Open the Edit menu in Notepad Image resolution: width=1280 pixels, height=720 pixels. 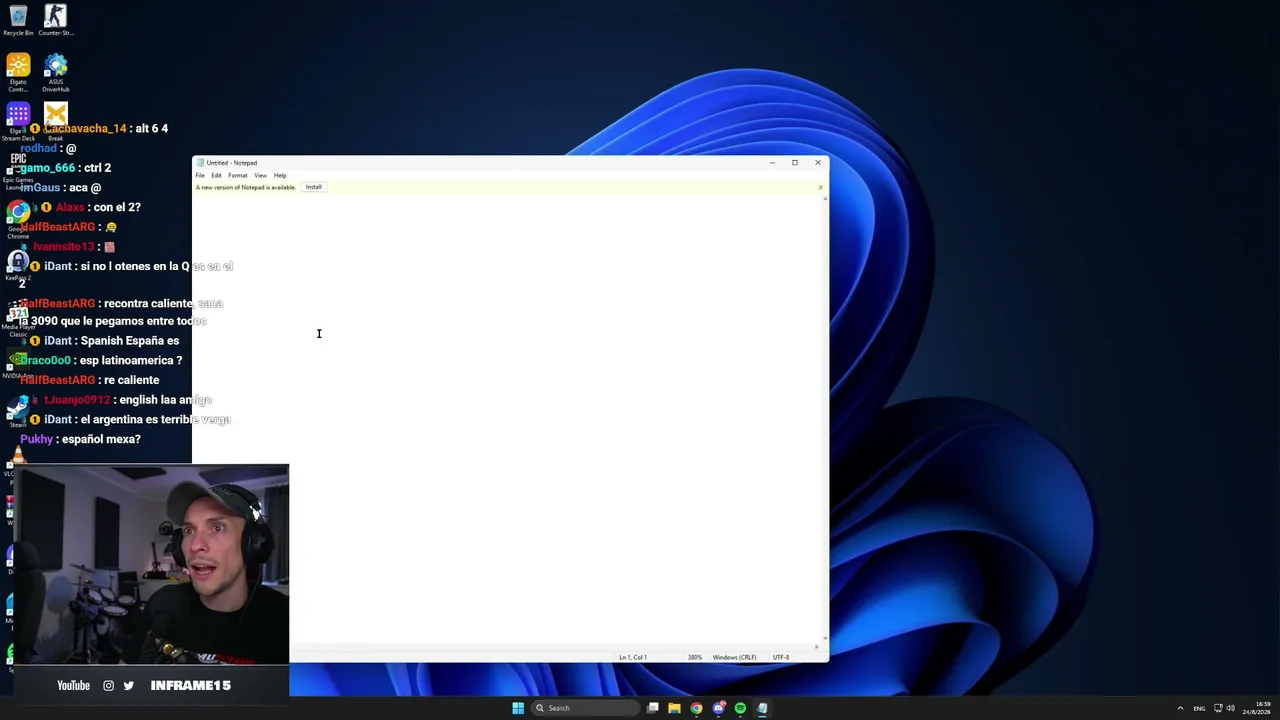(x=216, y=175)
